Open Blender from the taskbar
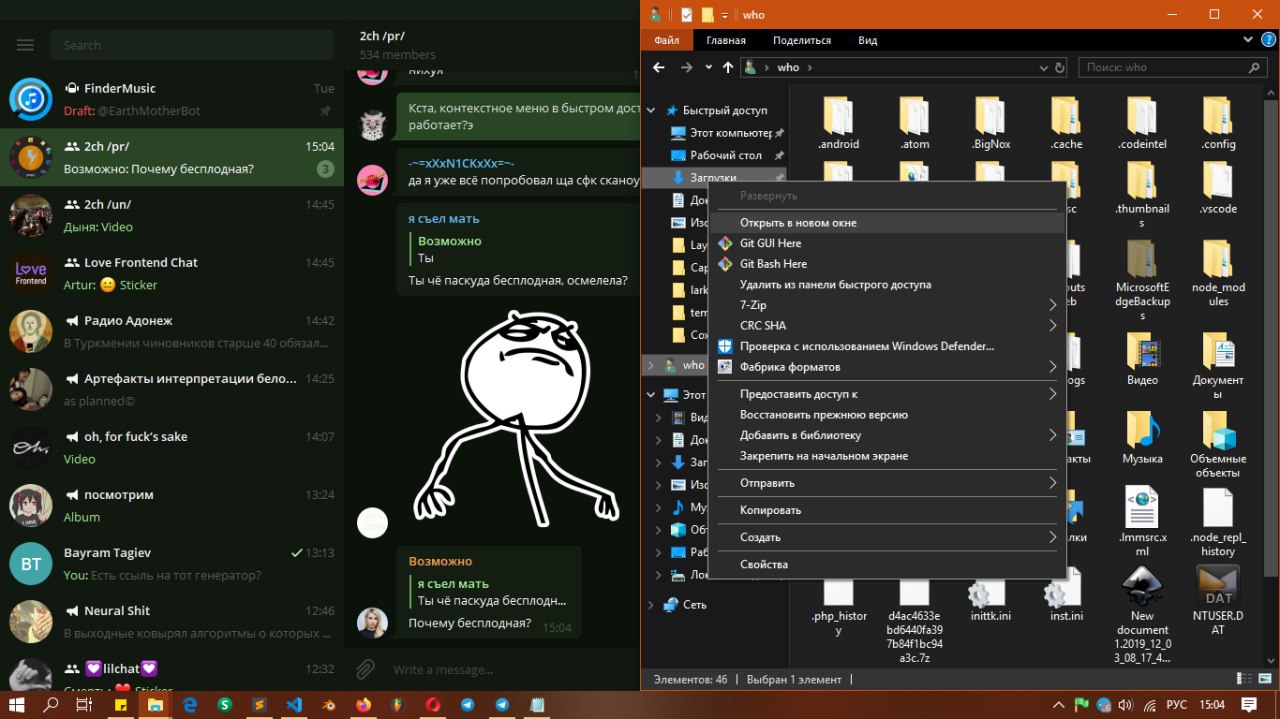Screen dimensions: 1280x719 (x=329, y=704)
